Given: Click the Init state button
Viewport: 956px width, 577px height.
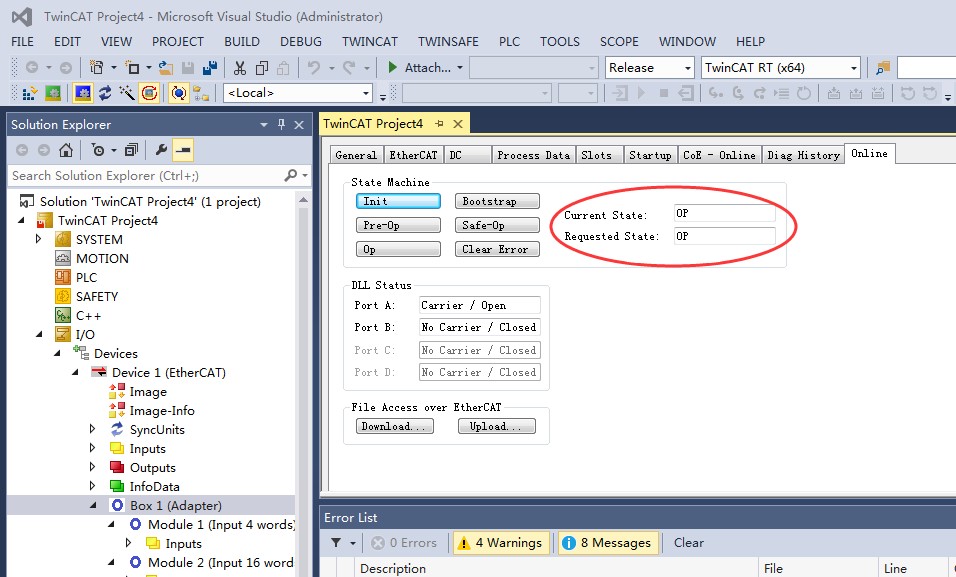Looking at the screenshot, I should pos(398,201).
